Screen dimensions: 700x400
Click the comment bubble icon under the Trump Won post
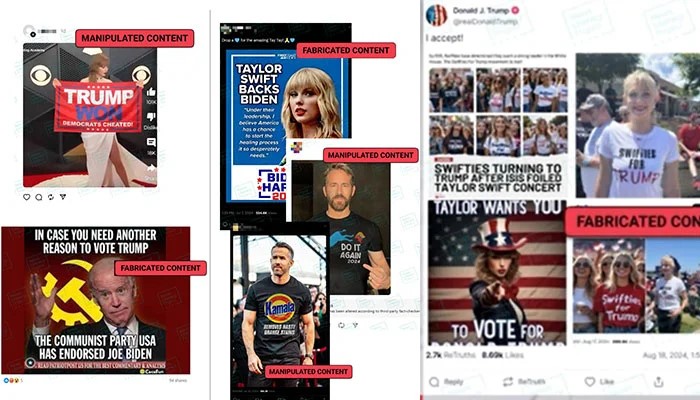click(39, 197)
